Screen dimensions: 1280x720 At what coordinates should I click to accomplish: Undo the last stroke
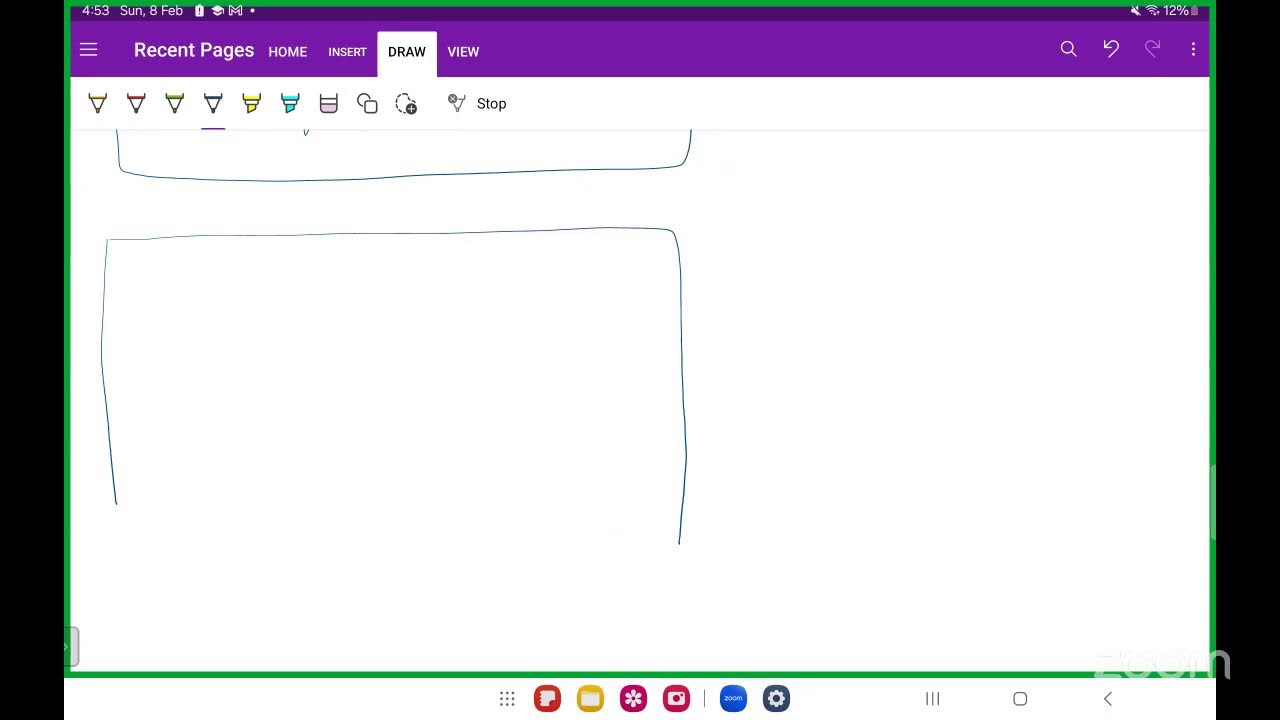click(1111, 49)
